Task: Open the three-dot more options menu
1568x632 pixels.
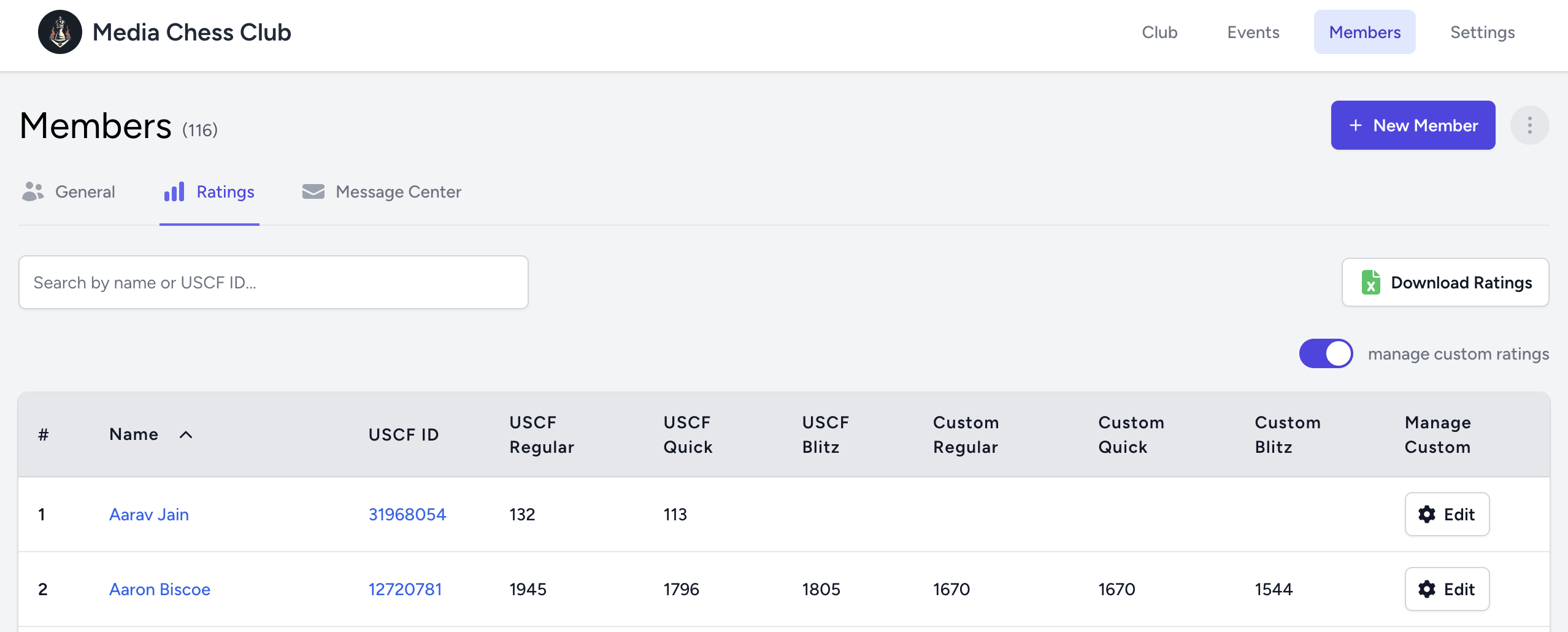Action: pos(1529,125)
